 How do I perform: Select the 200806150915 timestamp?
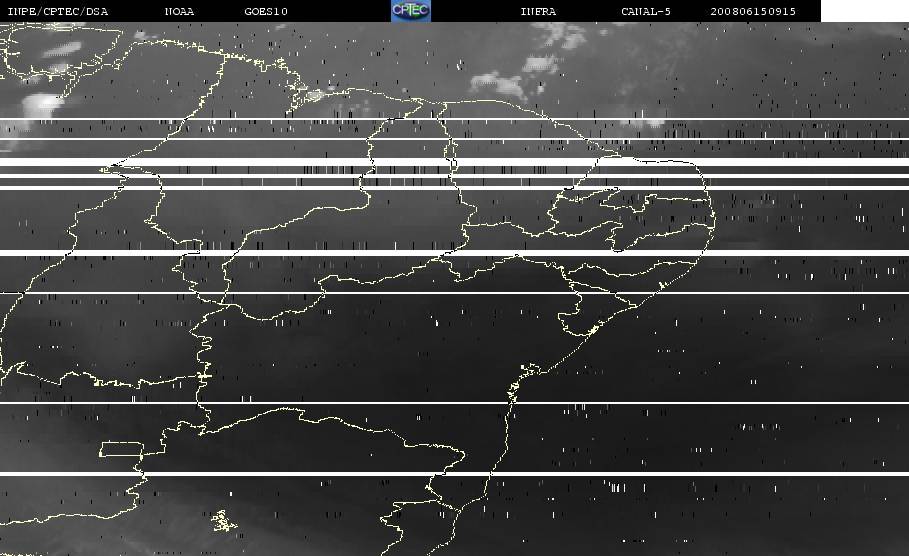[x=753, y=12]
